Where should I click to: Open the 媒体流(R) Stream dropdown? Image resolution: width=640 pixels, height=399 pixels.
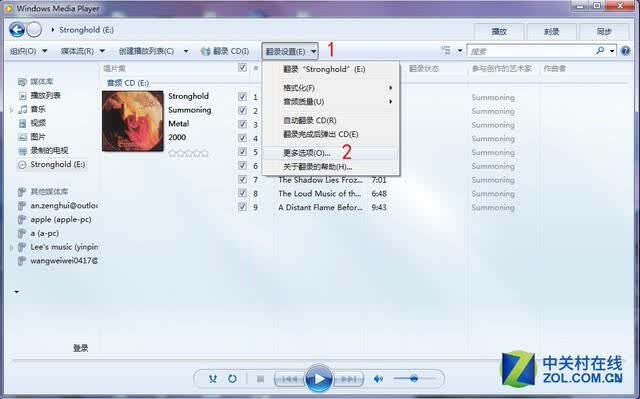[x=82, y=51]
